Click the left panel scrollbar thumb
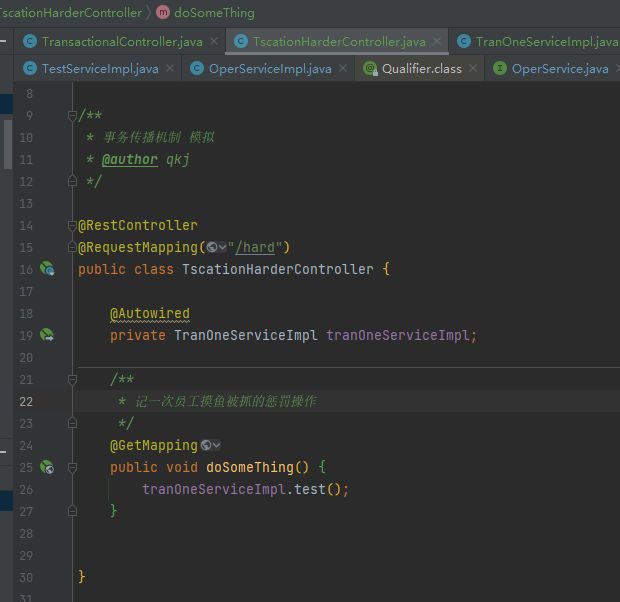This screenshot has width=620, height=602. click(8, 144)
